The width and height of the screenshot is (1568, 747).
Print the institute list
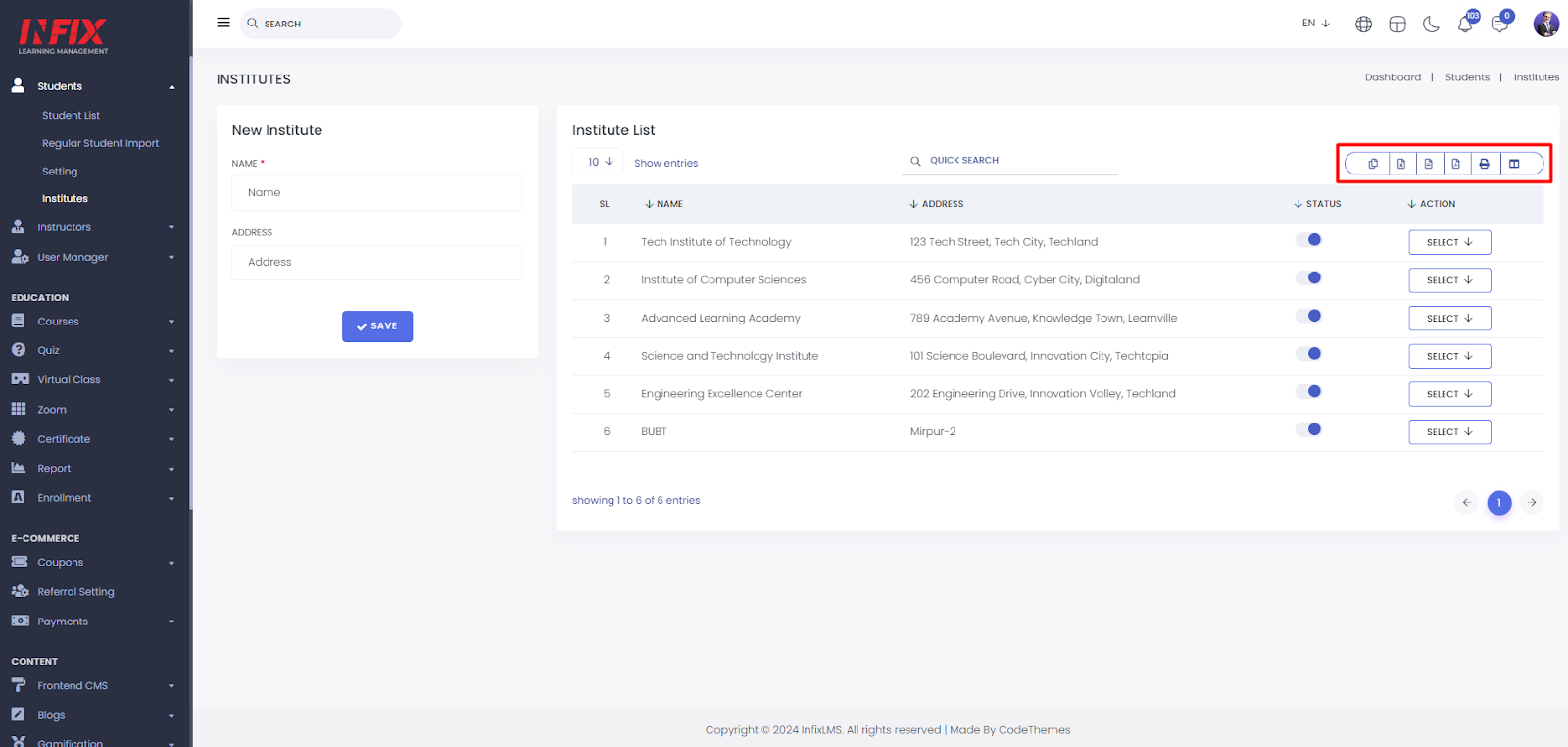coord(1485,164)
